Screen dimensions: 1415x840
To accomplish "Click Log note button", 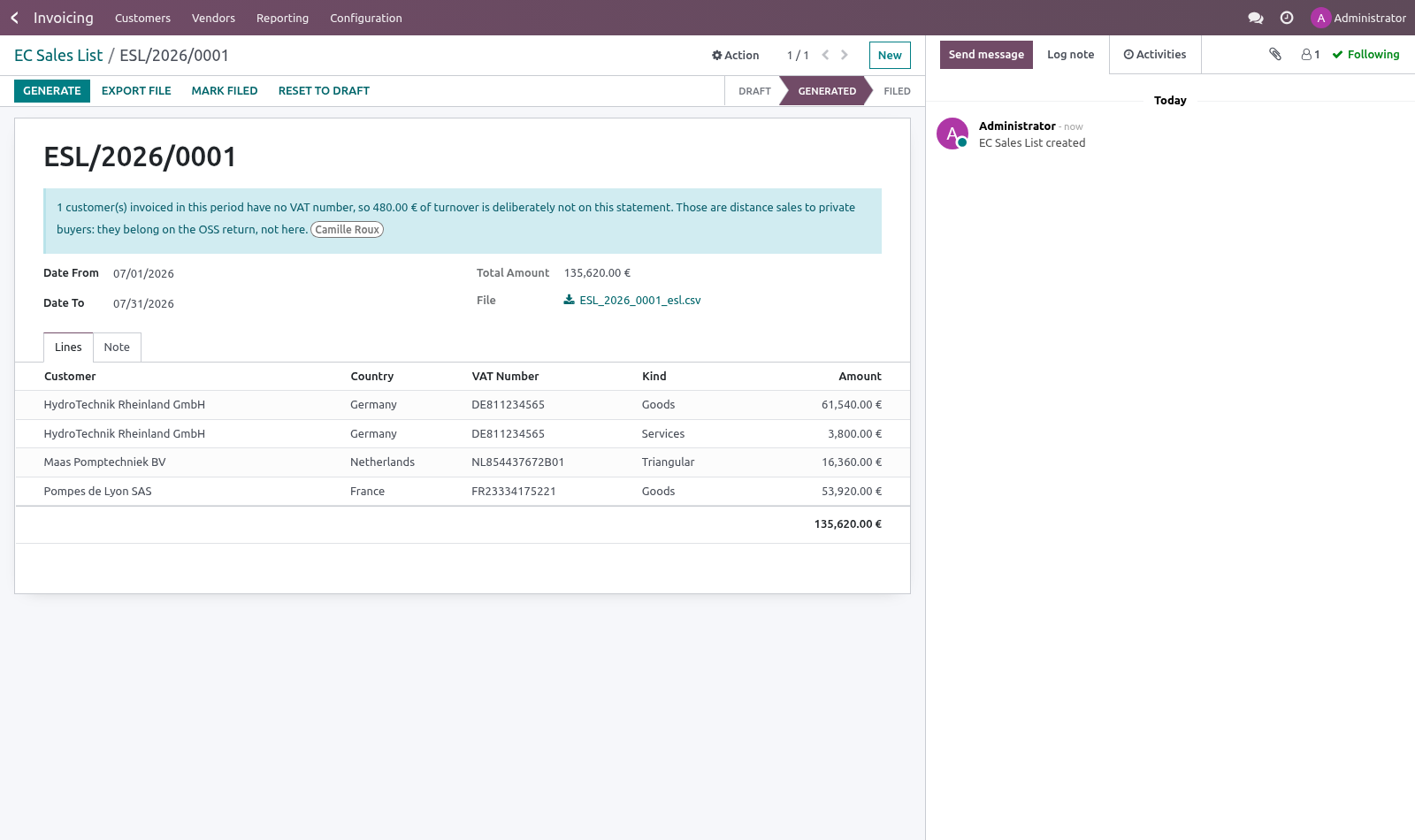I will click(1070, 55).
